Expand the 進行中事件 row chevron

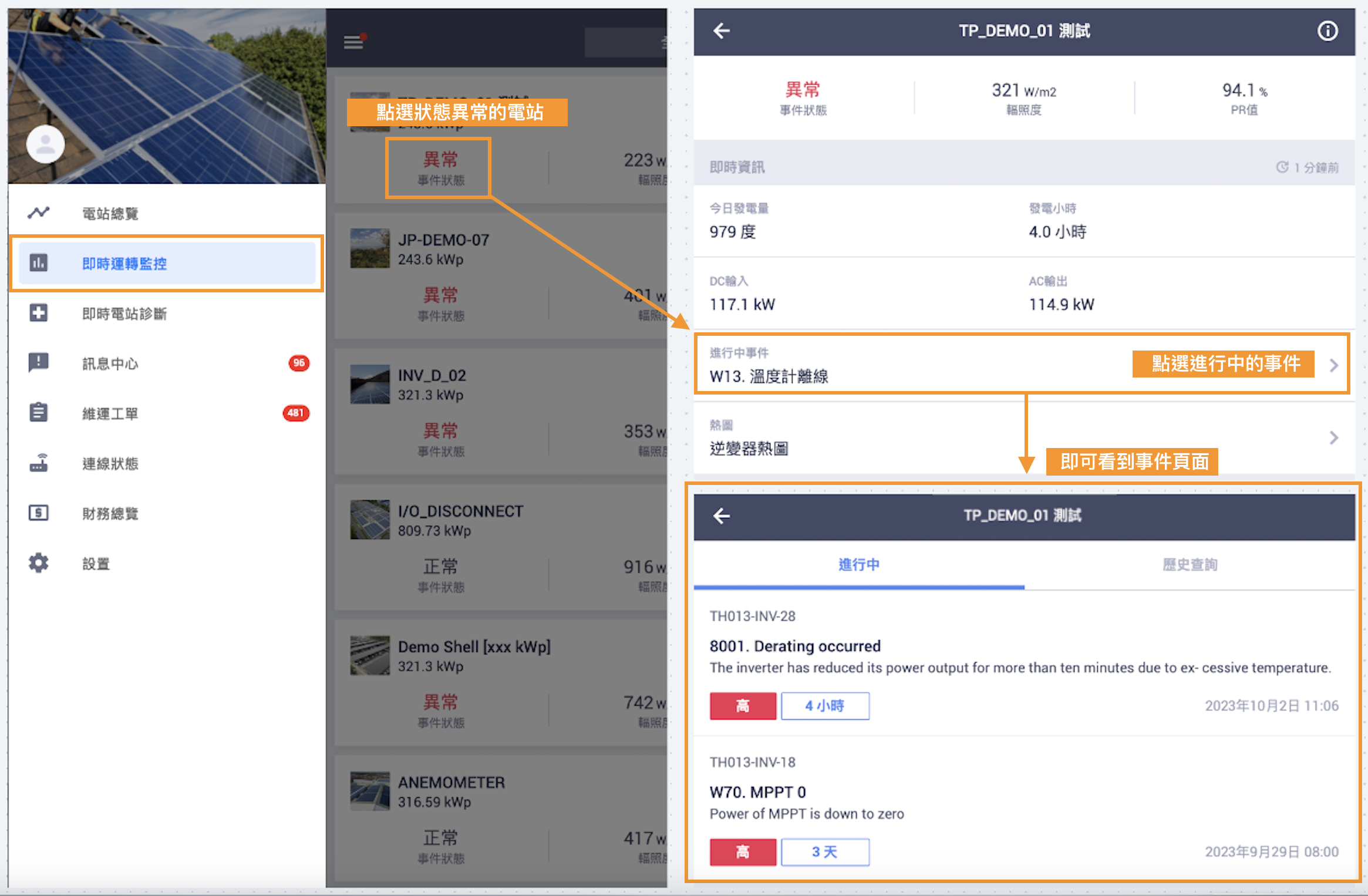tap(1334, 365)
